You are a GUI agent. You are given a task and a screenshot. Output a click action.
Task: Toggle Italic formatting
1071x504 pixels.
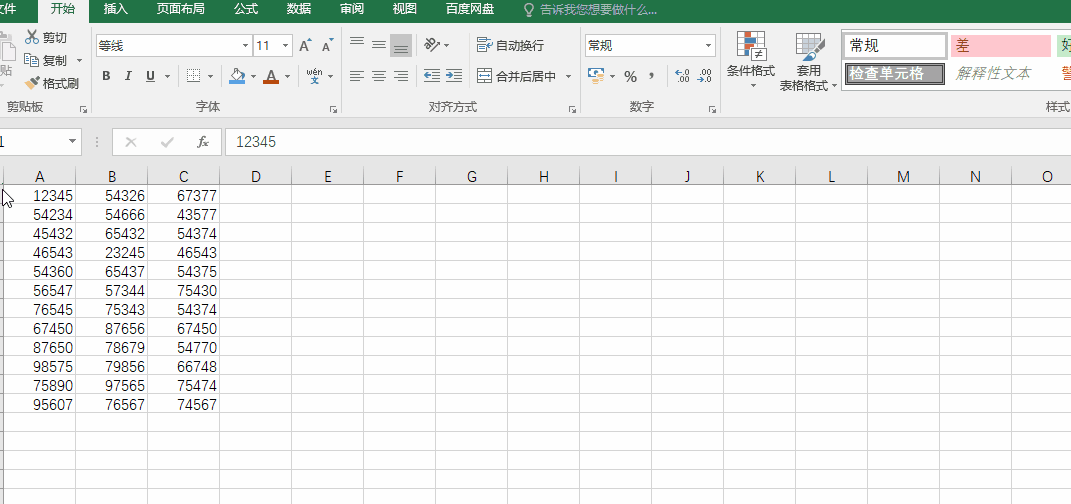[128, 76]
